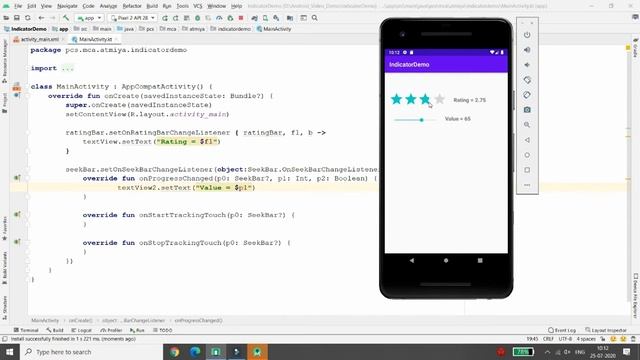Click the emulator Rotate Left icon
Image resolution: width=640 pixels, height=360 pixels.
(527, 80)
